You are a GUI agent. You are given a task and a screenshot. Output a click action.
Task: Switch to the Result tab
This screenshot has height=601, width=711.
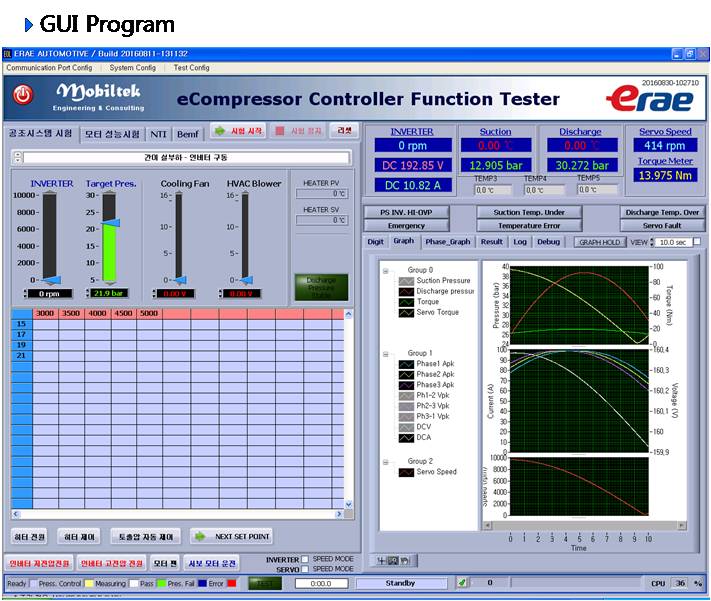click(492, 242)
